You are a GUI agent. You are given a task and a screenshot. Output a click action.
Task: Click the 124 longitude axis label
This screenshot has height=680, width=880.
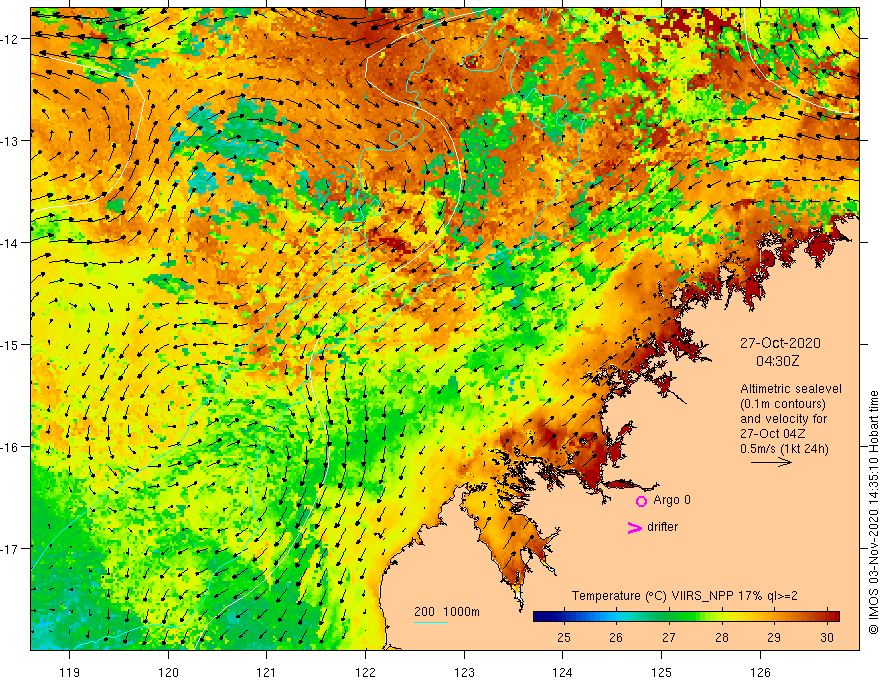point(563,672)
